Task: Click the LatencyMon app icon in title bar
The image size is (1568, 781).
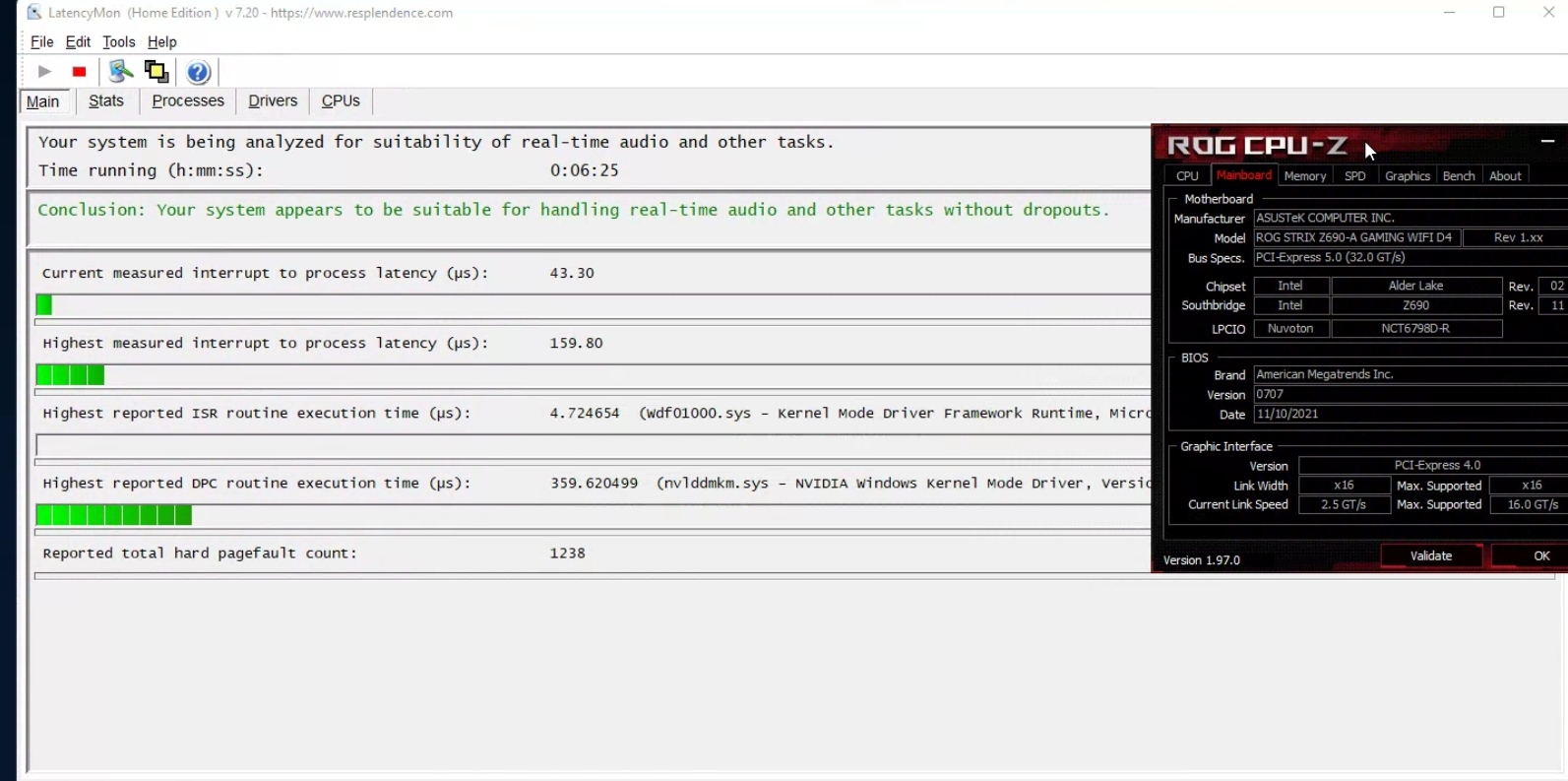Action: point(33,13)
